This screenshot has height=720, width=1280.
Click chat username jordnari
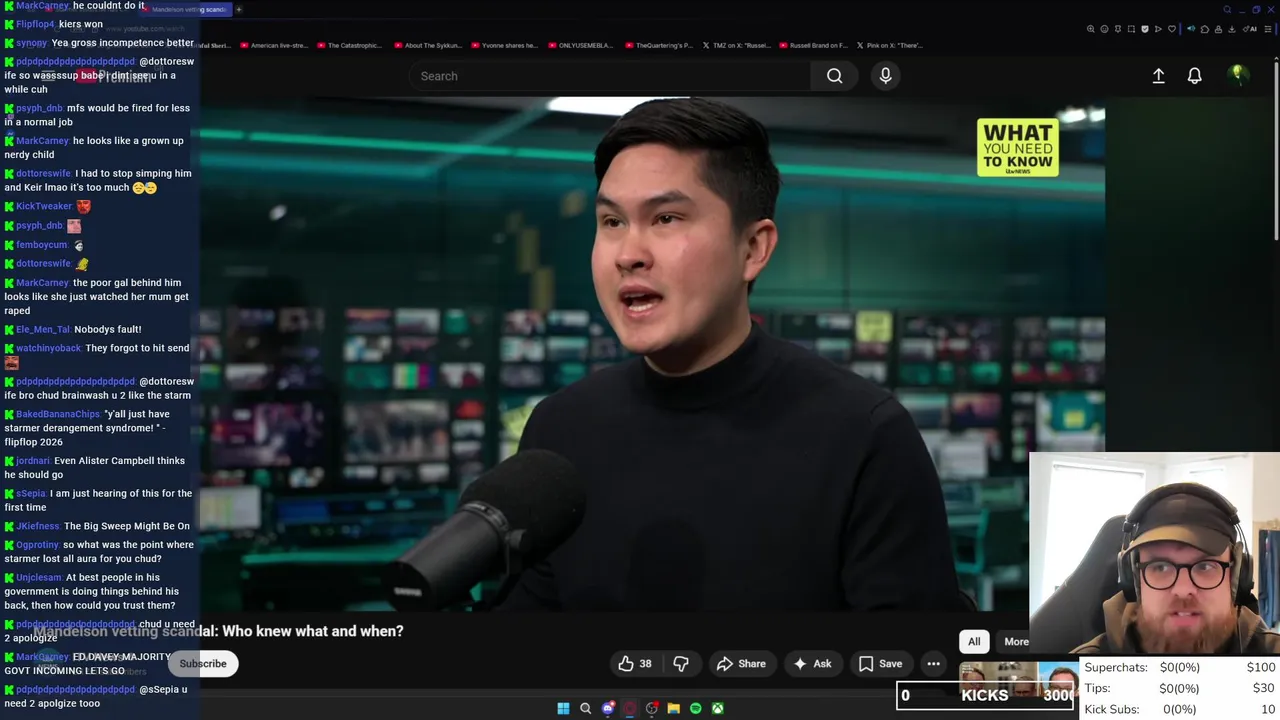[x=33, y=461]
